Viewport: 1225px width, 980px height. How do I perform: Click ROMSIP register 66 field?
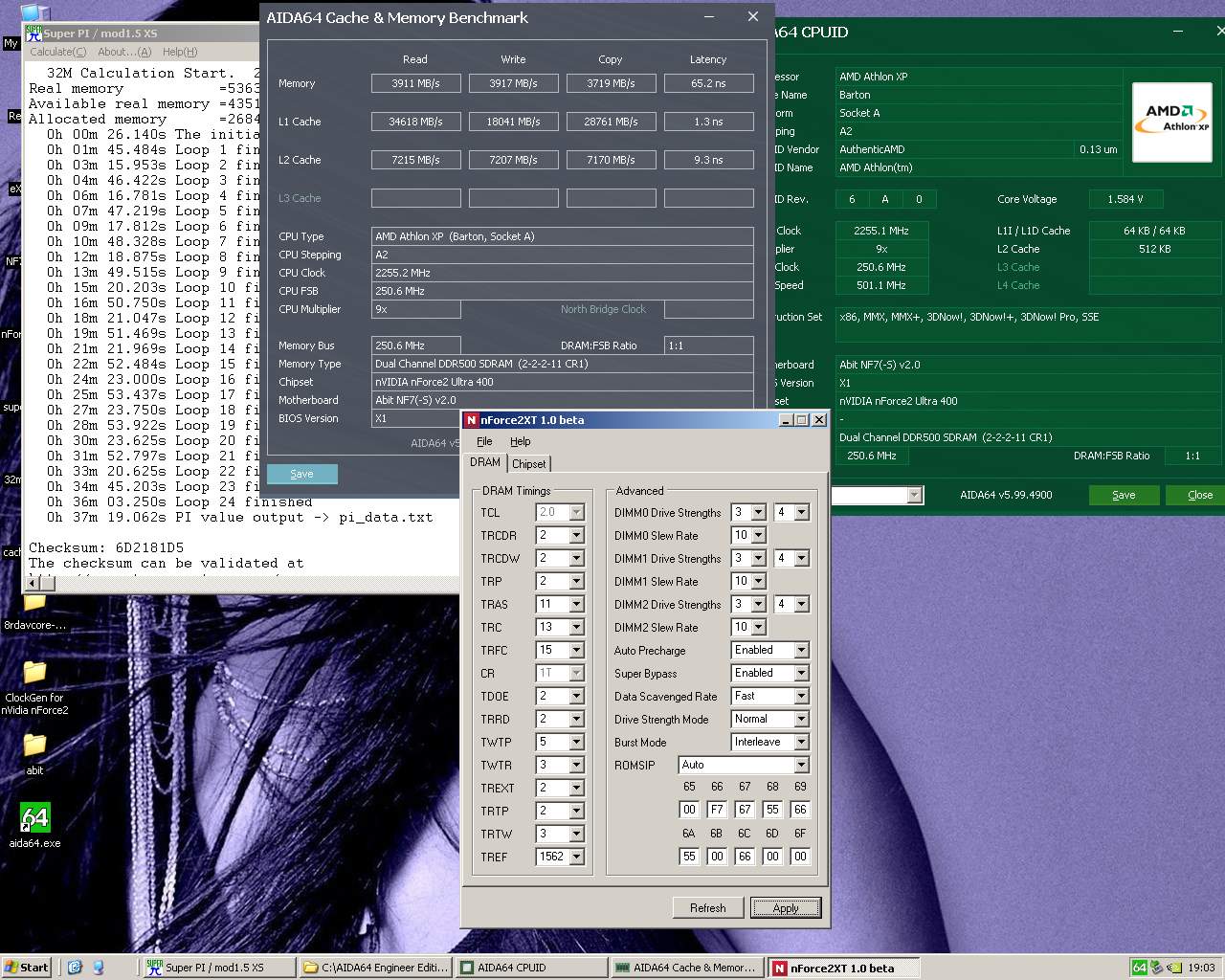point(717,810)
